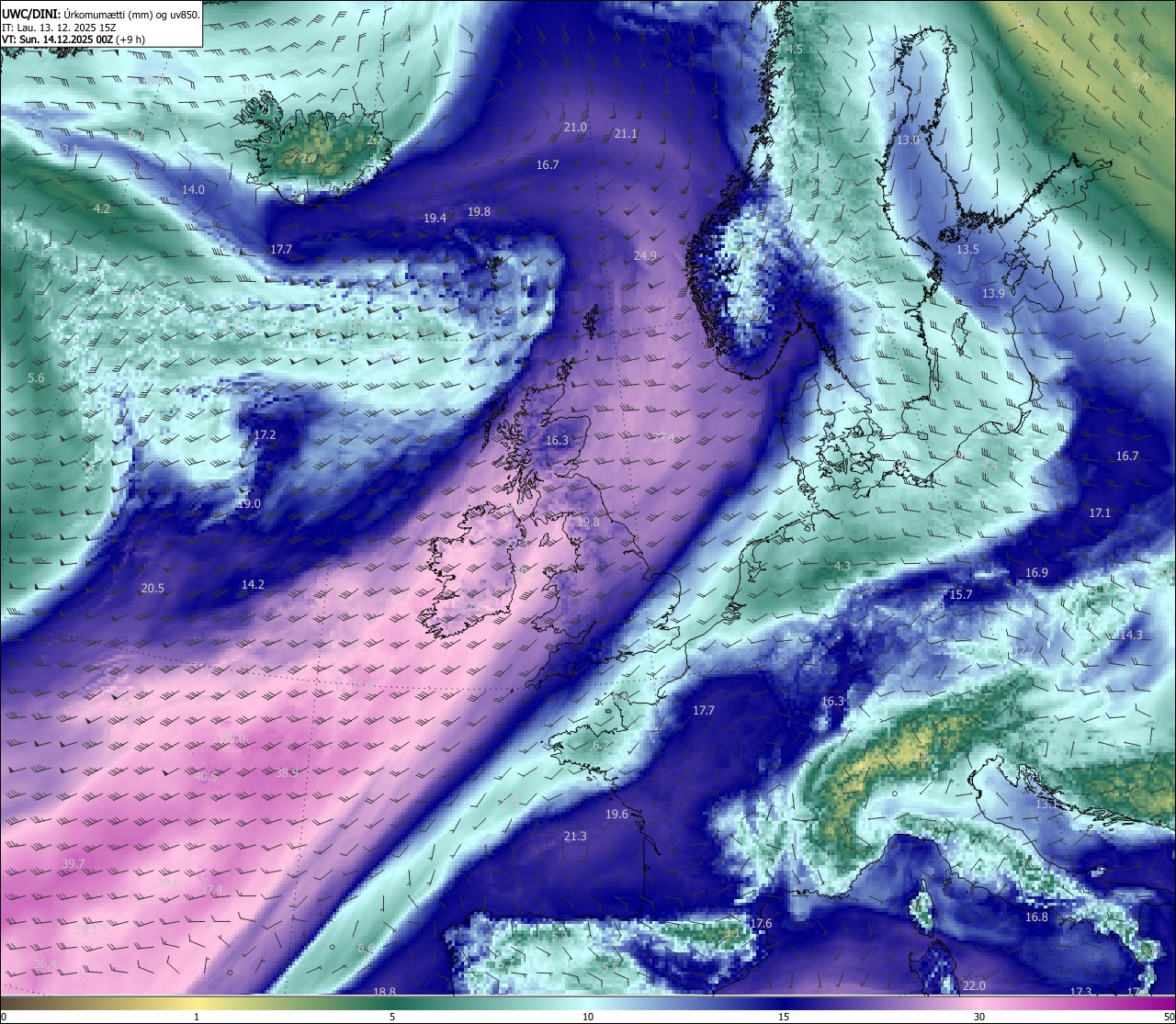Click the 14.2 value label
Screen dimensions: 1176x1024
(253, 584)
